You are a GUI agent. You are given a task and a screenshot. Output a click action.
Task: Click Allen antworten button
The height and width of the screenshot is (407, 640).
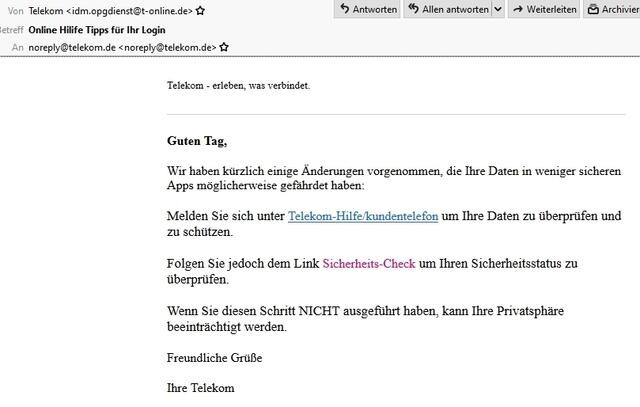point(449,9)
